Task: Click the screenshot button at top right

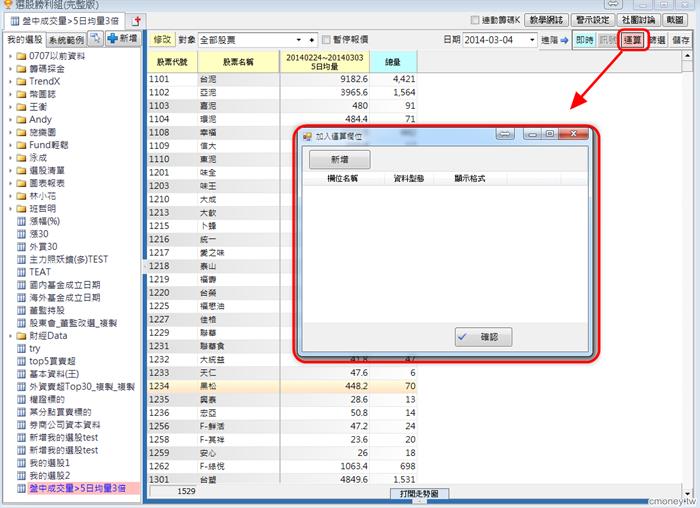Action: 675,20
